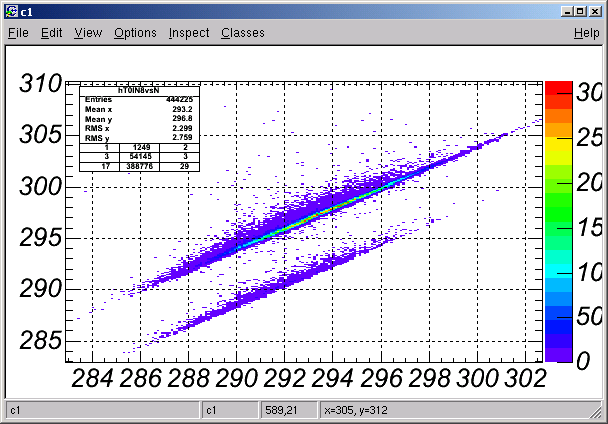The image size is (608, 424).
Task: Click the 388776 cell in stats table
Action: [x=140, y=166]
